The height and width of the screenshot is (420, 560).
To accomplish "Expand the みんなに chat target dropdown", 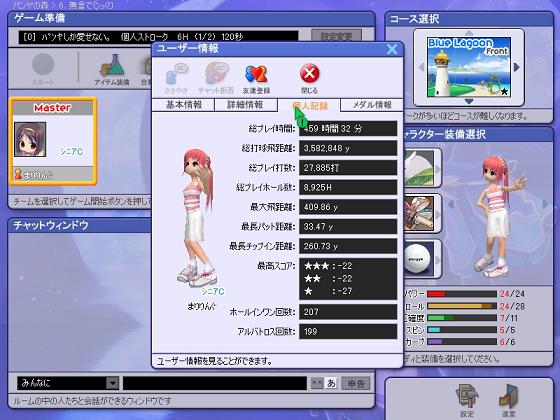I will [112, 383].
